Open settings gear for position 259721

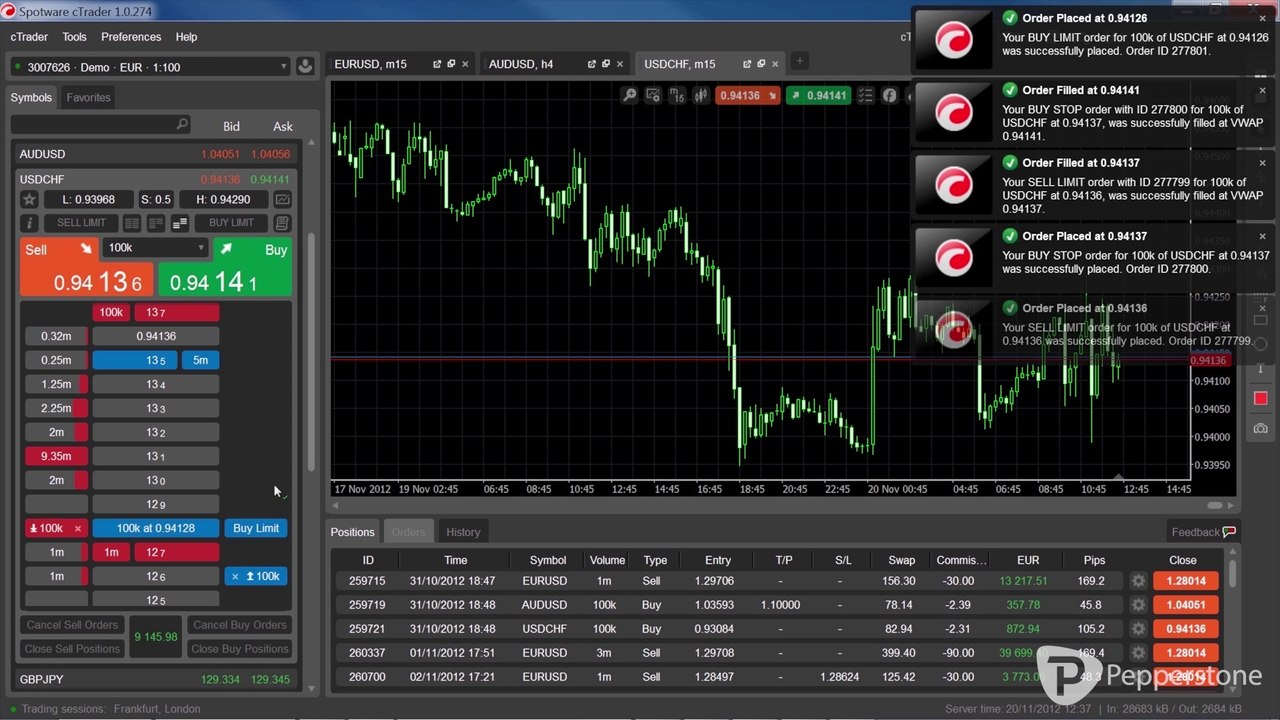click(1138, 629)
